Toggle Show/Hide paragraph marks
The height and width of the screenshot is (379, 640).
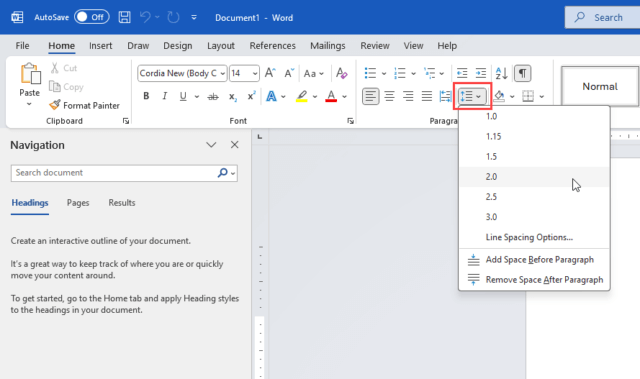click(x=522, y=73)
